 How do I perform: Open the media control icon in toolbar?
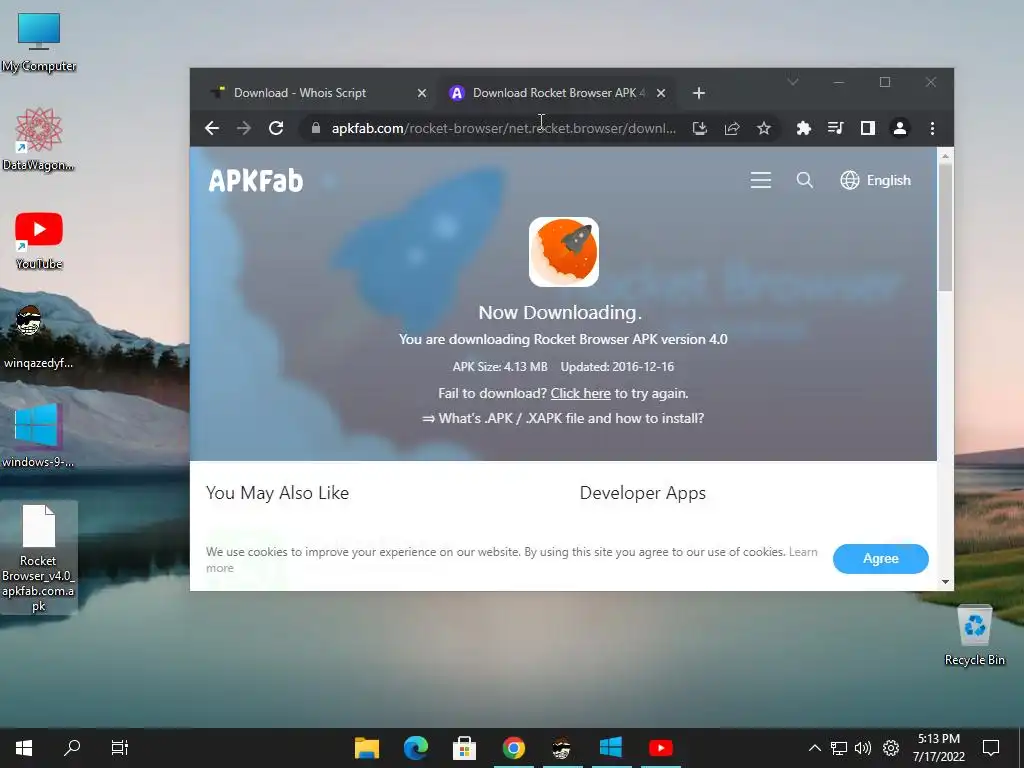[x=836, y=128]
